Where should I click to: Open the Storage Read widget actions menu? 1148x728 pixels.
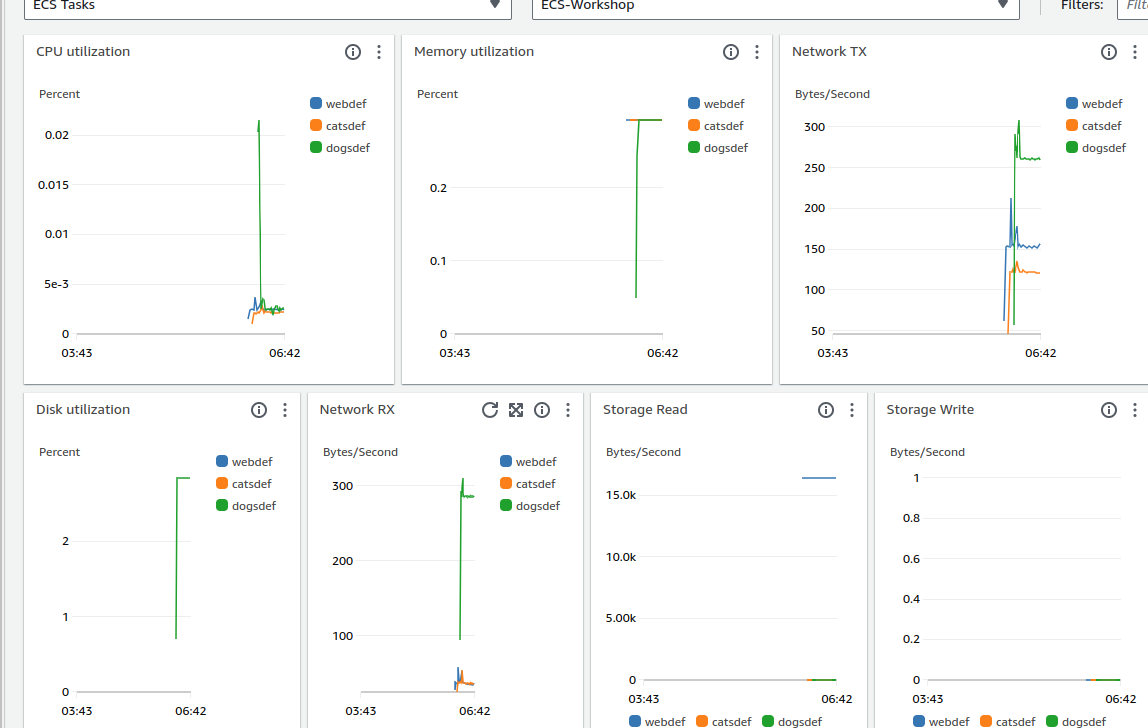click(852, 410)
